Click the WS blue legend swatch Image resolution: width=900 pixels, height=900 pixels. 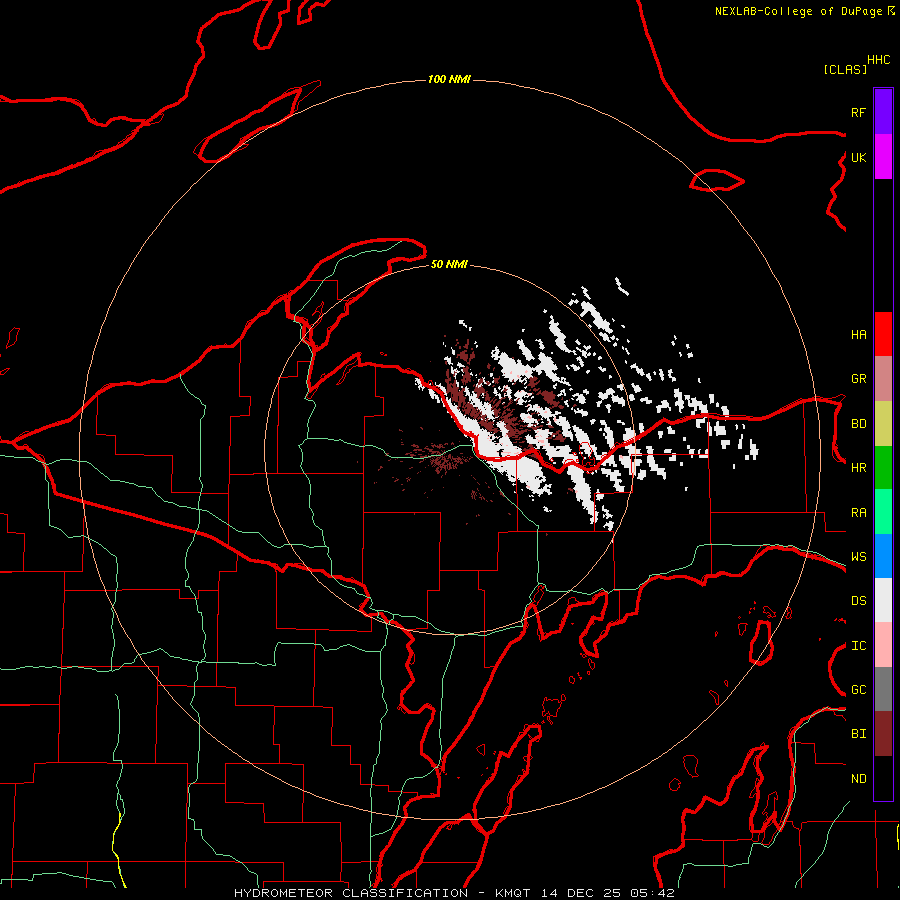pyautogui.click(x=883, y=556)
